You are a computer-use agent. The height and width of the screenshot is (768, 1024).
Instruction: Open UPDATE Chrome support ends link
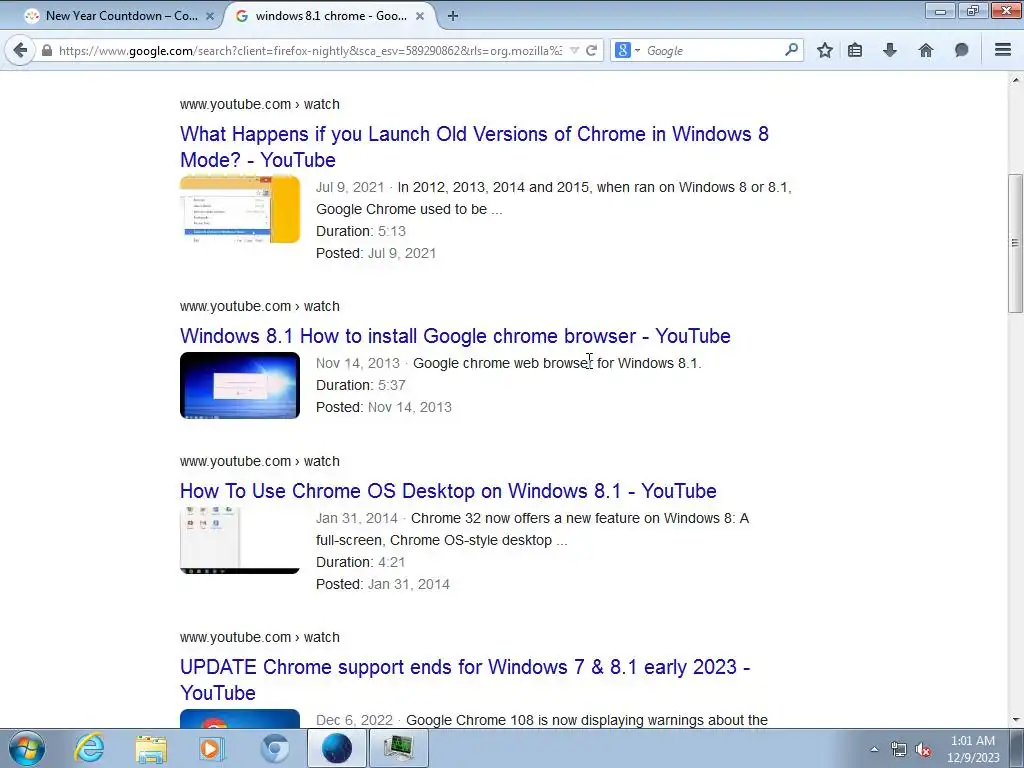(x=465, y=680)
